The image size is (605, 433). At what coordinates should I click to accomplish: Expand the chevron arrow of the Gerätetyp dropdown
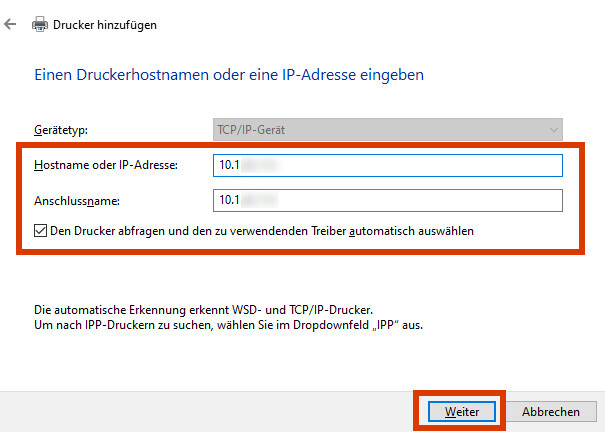click(x=554, y=130)
